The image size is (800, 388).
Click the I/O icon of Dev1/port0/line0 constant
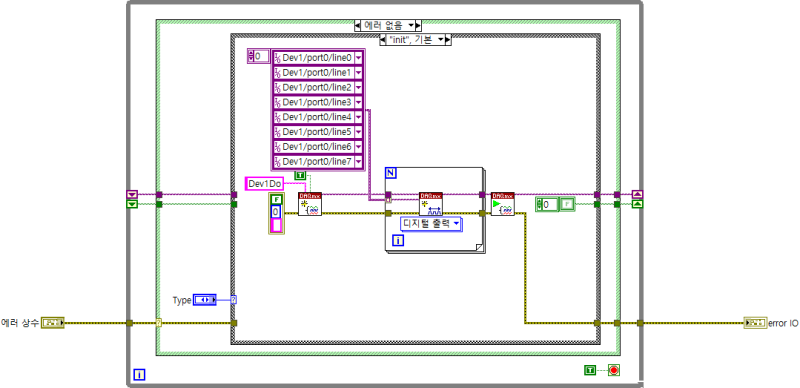278,57
